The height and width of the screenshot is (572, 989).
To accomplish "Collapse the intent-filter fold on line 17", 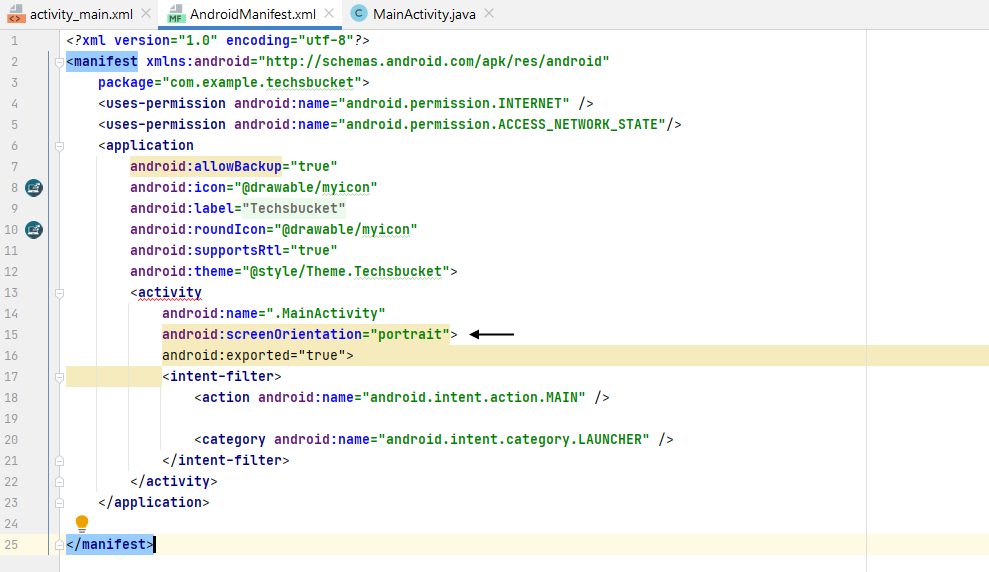I will click(x=59, y=376).
